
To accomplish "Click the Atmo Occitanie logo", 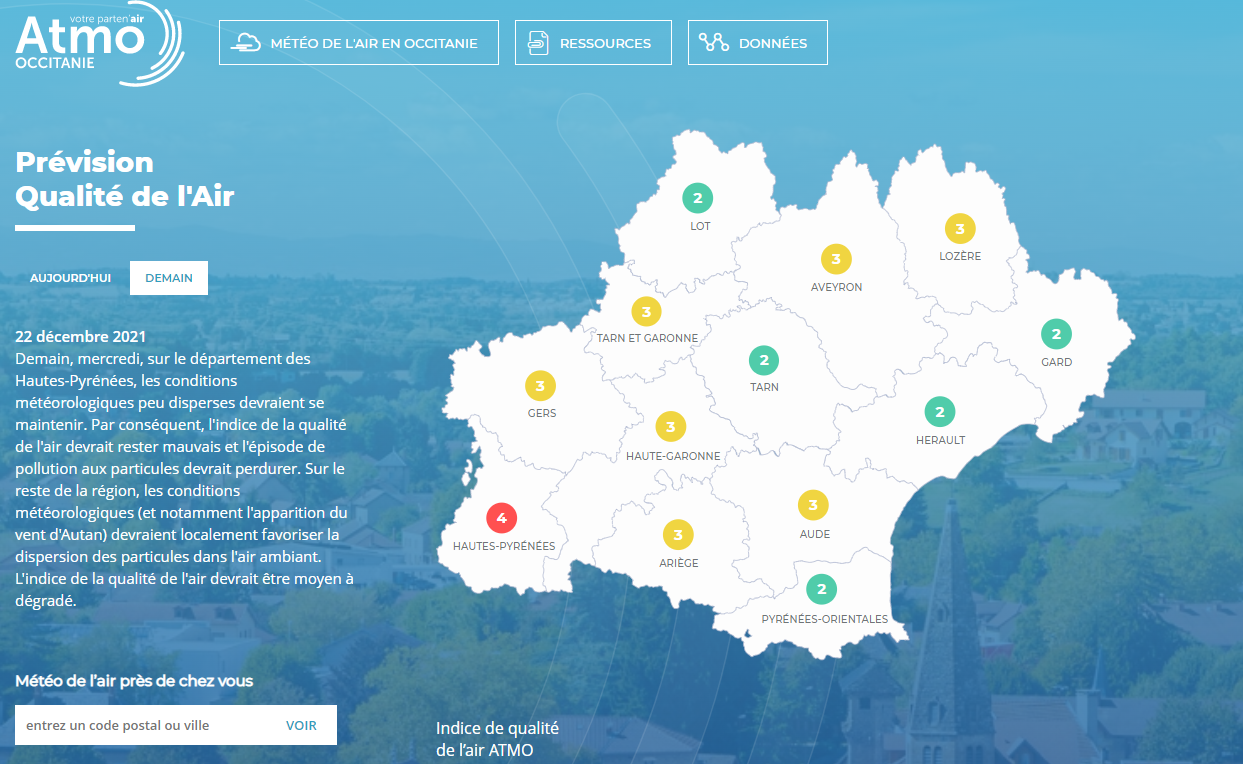I will (98, 44).
